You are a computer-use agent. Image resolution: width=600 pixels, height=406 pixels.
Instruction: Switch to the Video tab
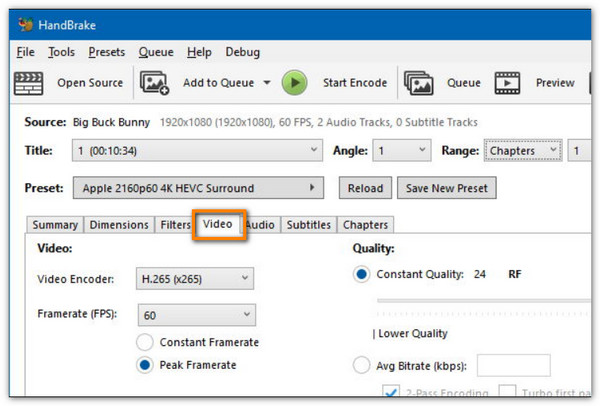pyautogui.click(x=217, y=224)
